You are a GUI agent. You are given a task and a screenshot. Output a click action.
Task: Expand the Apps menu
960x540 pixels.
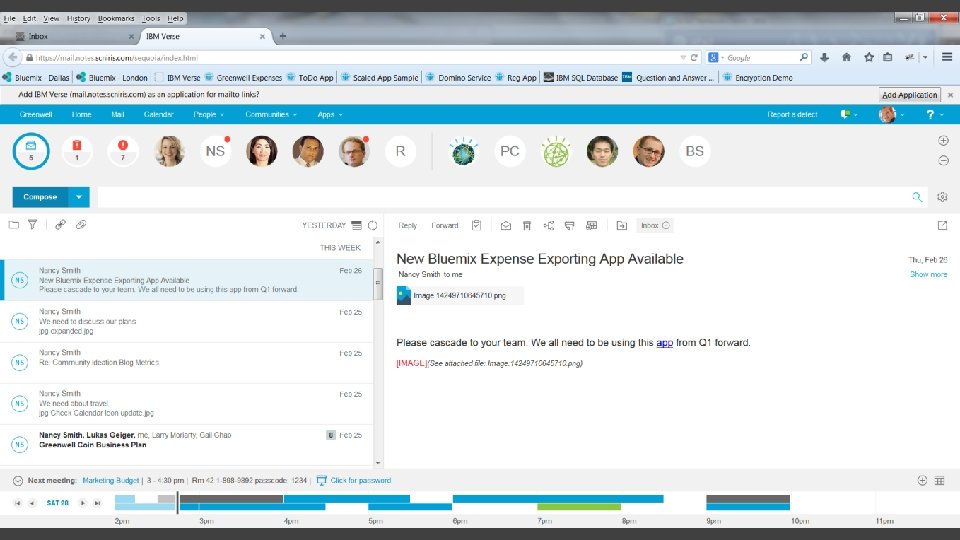[330, 114]
